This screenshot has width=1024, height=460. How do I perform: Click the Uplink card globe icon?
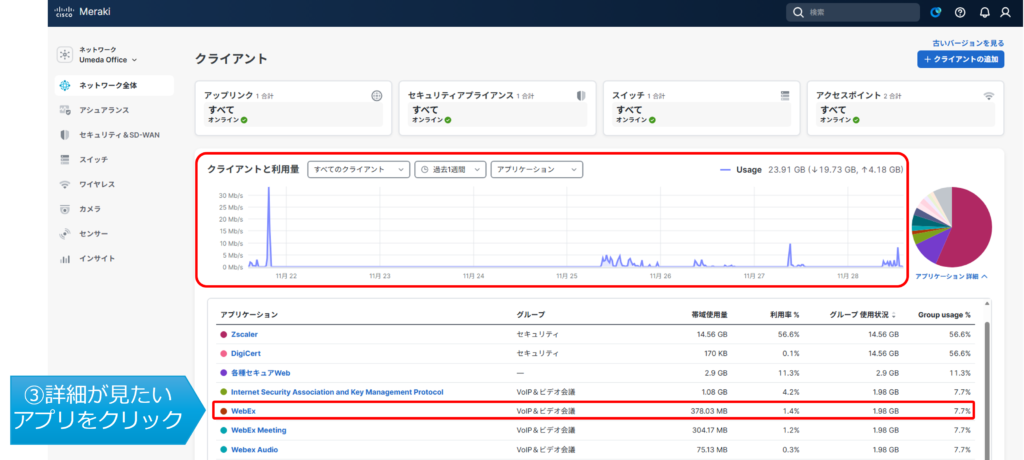coord(376,96)
